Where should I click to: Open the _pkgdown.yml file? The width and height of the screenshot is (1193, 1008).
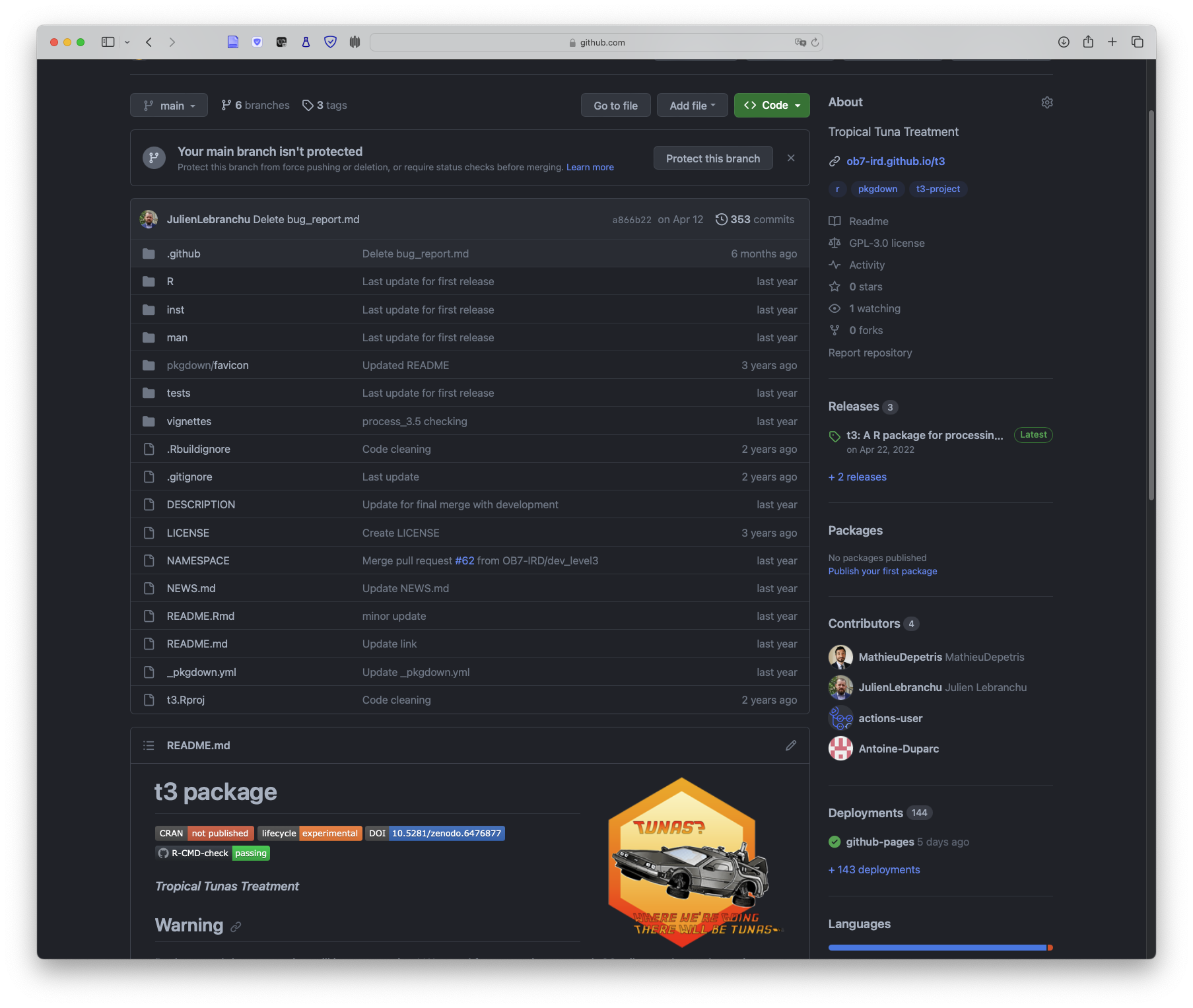click(x=201, y=672)
